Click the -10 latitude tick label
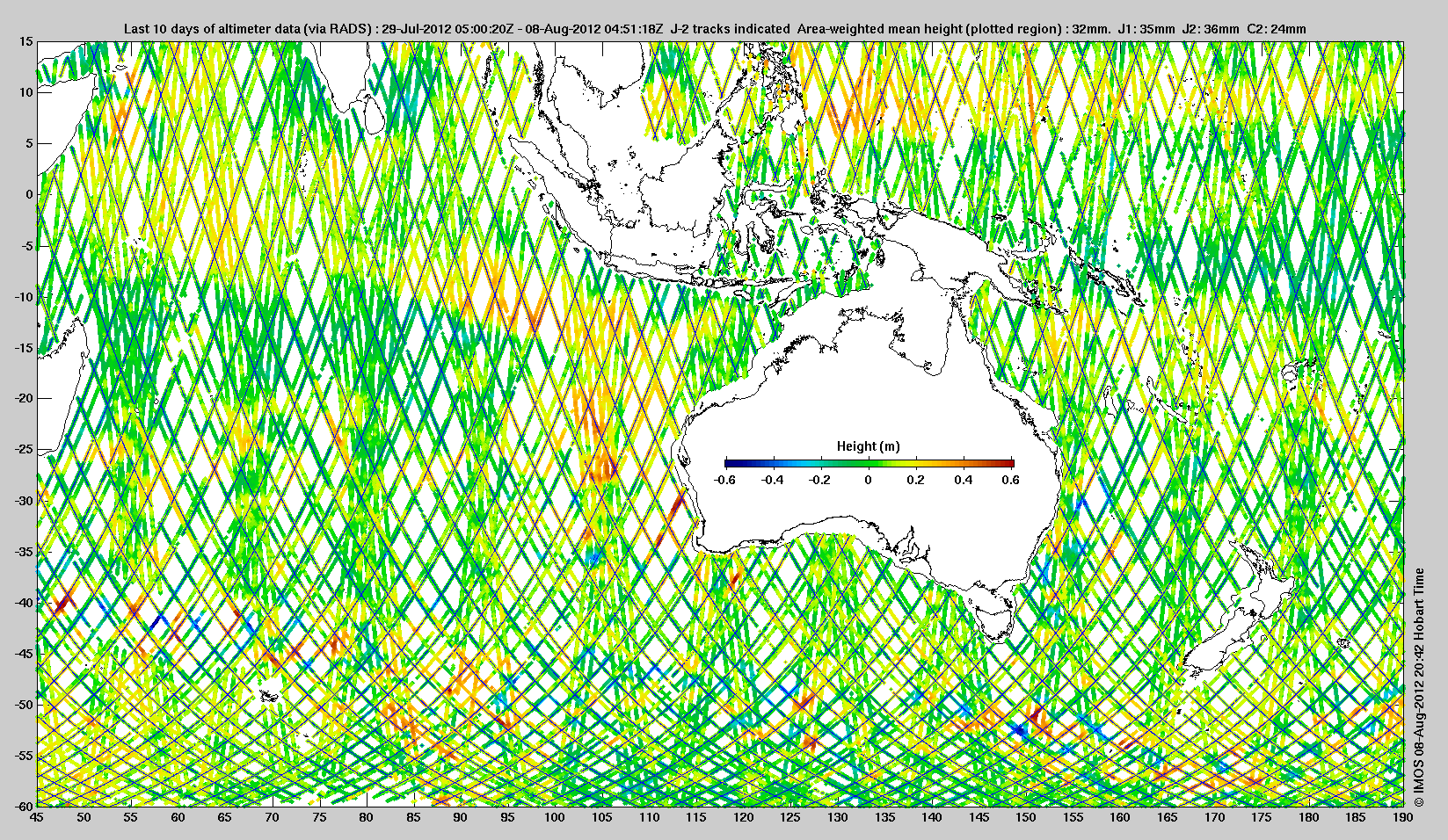Viewport: 1448px width, 840px height. pos(24,297)
